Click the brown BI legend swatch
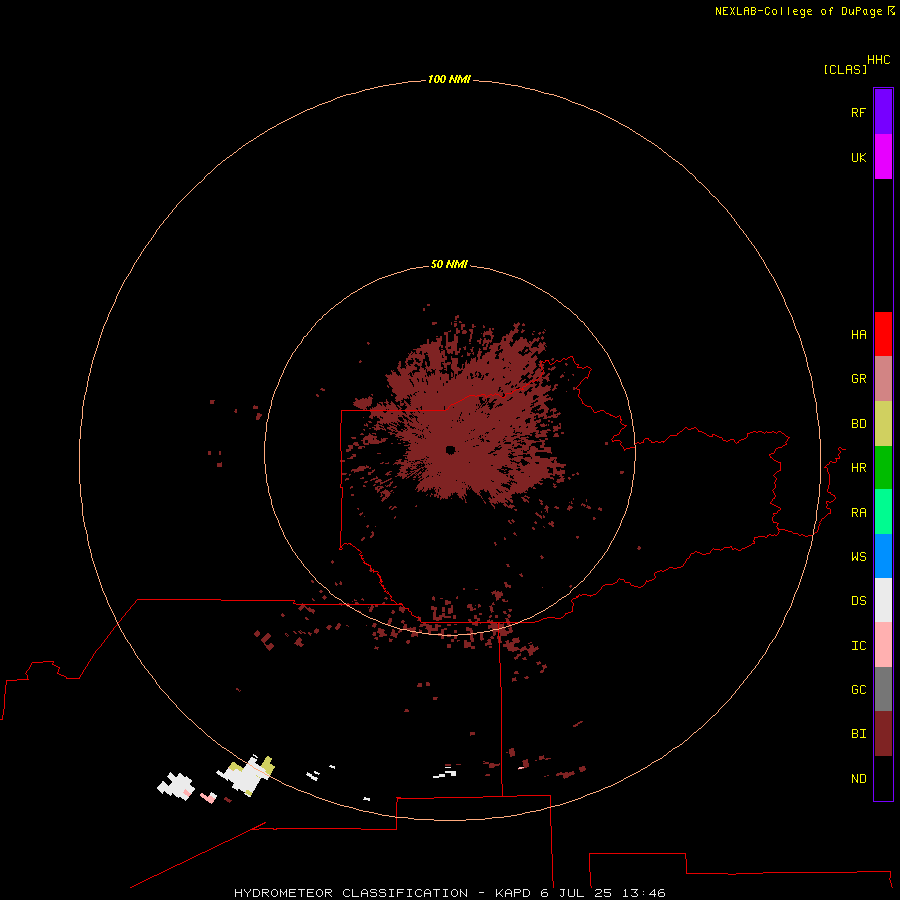900x900 pixels. coord(883,734)
